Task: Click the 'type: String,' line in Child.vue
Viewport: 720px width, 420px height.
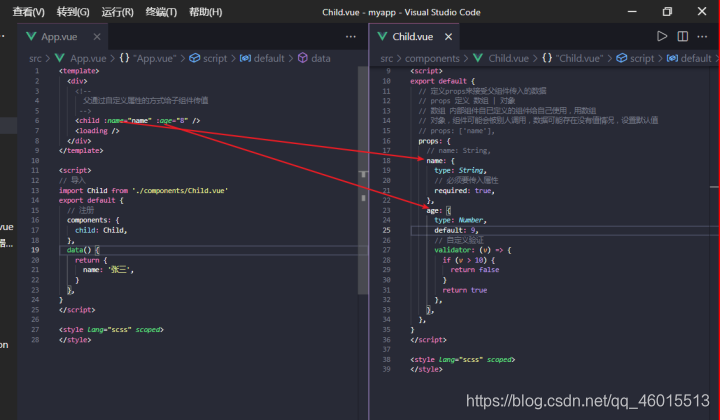Action: tap(460, 170)
